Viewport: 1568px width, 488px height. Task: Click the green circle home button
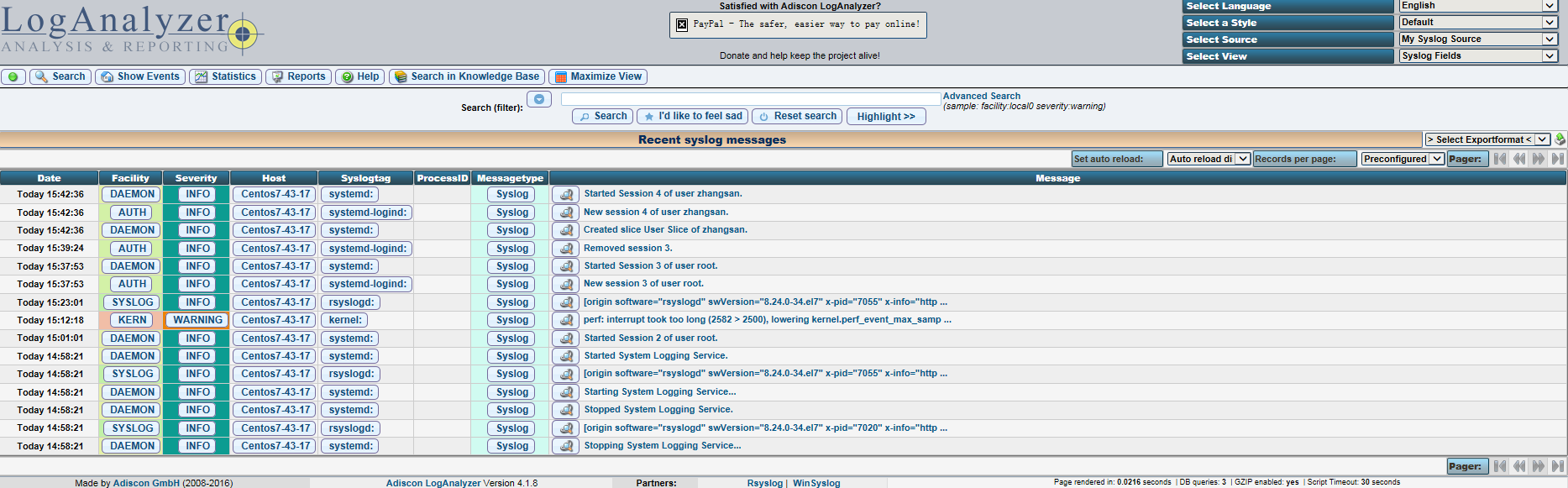pyautogui.click(x=13, y=76)
